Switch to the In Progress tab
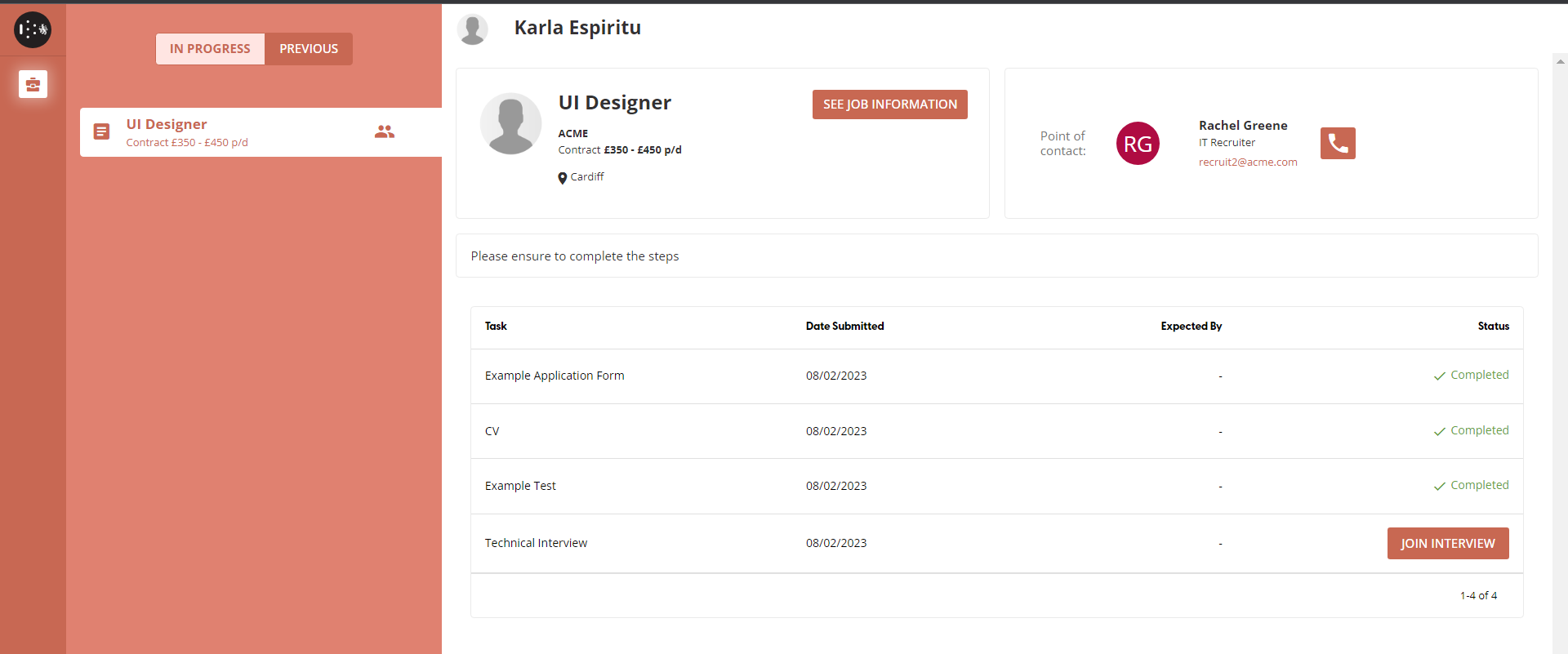1568x654 pixels. [210, 49]
